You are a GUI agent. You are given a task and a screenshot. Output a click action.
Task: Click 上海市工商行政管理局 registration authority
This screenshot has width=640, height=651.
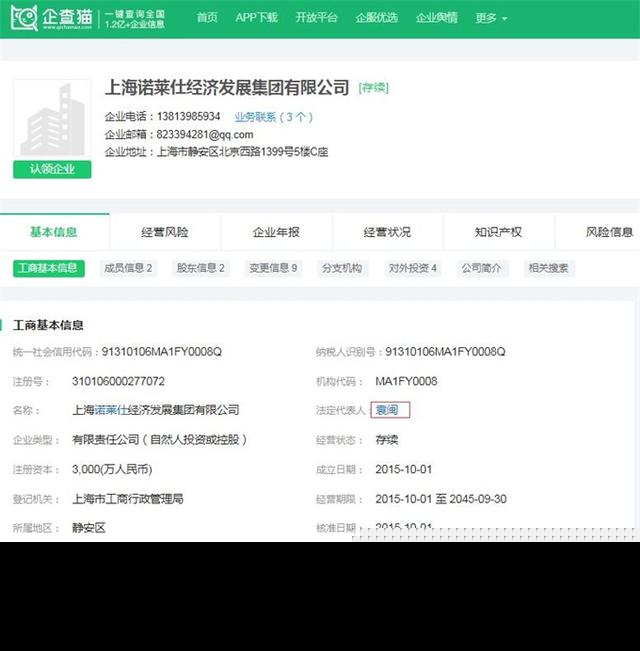pyautogui.click(x=128, y=499)
